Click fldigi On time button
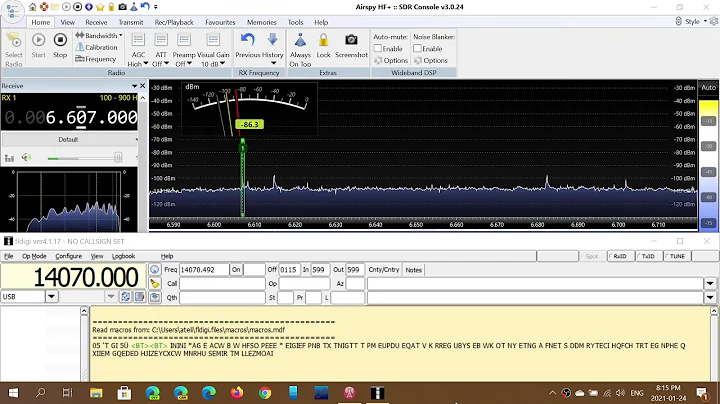This screenshot has width=720, height=404. [236, 269]
